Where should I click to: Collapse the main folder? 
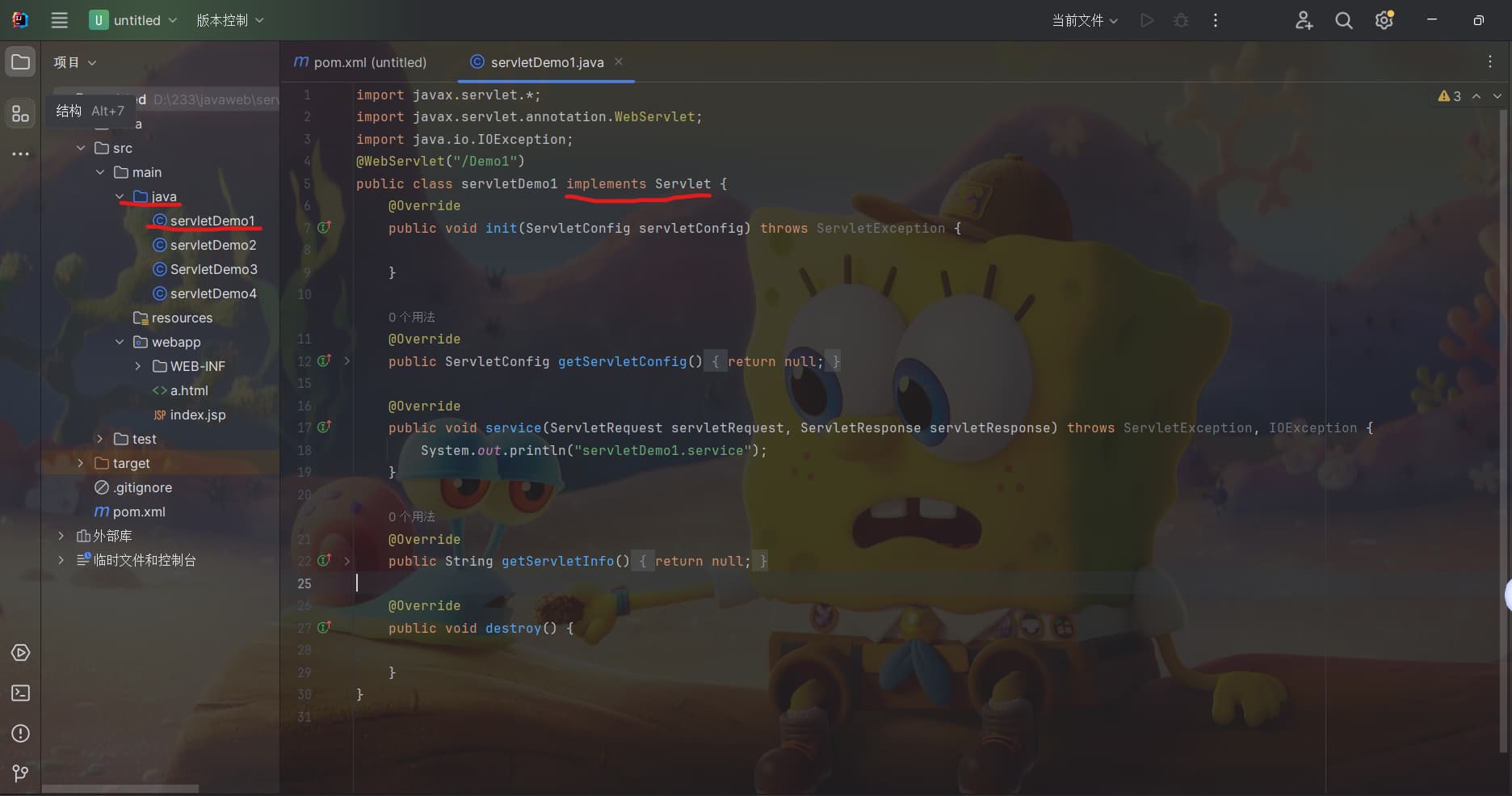(x=100, y=172)
